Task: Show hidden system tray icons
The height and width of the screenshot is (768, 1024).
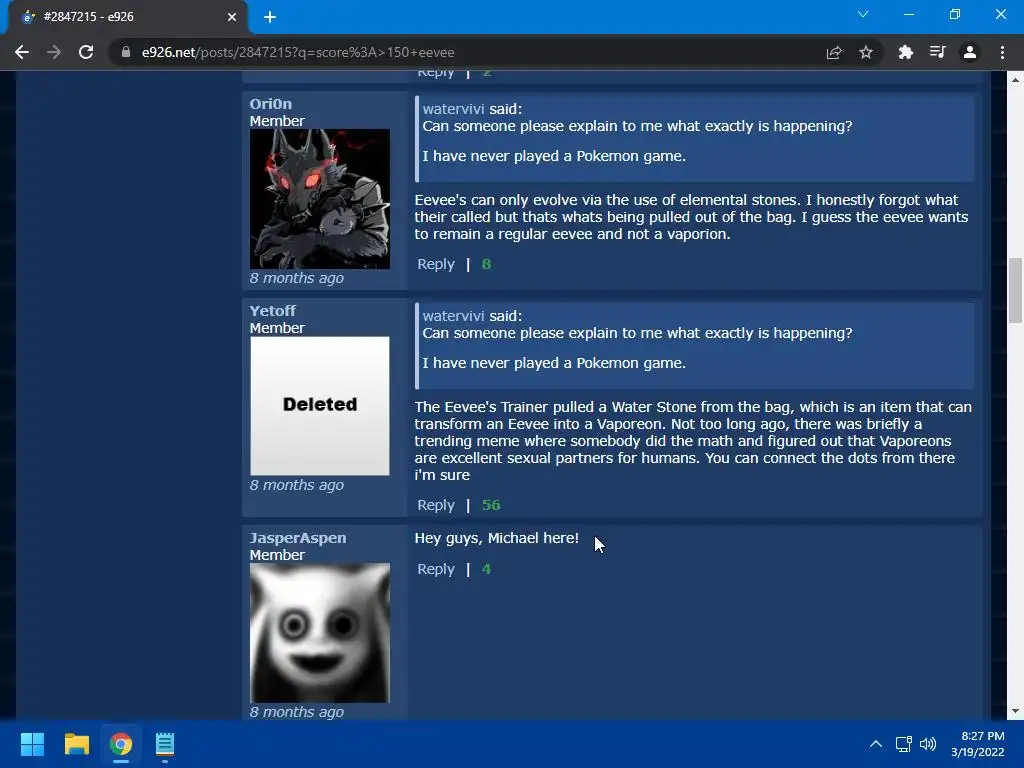Action: 876,744
